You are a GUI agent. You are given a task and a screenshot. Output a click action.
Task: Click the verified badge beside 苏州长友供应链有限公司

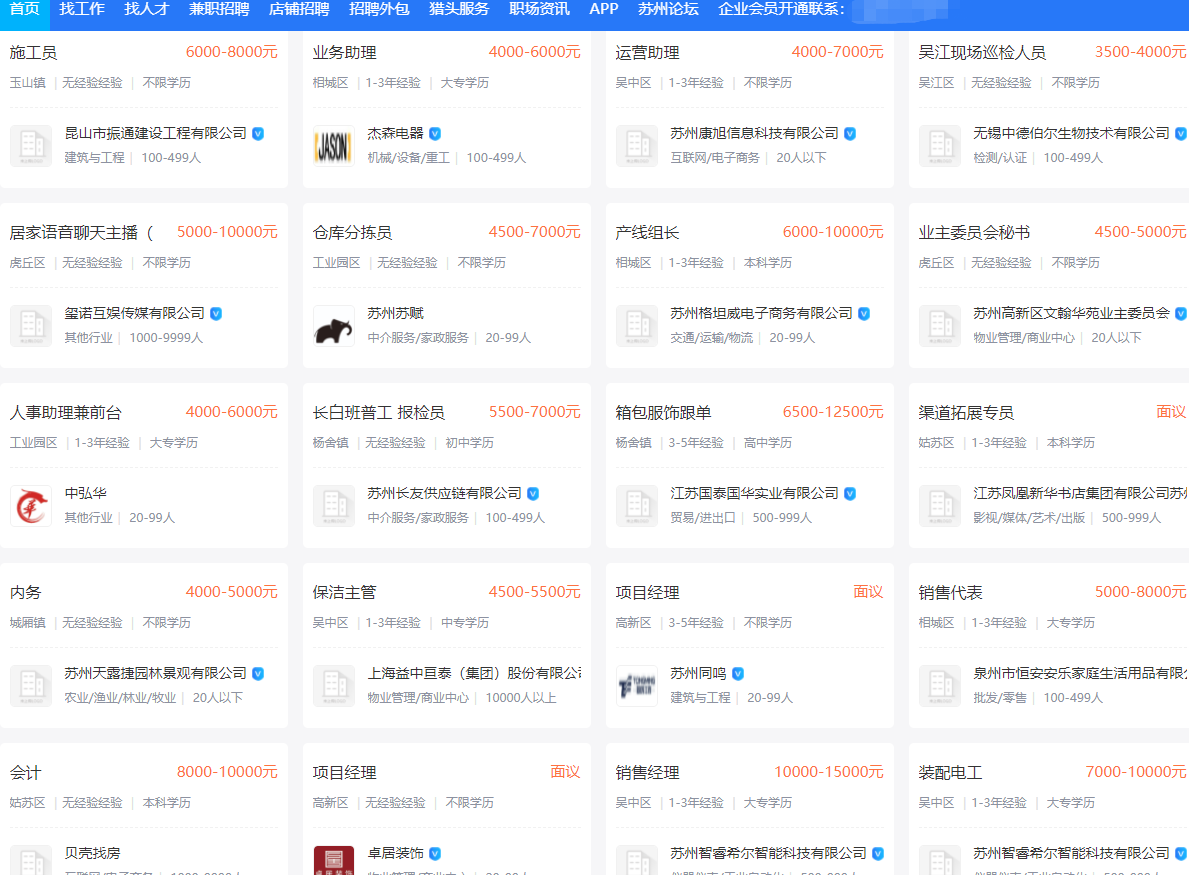click(532, 492)
